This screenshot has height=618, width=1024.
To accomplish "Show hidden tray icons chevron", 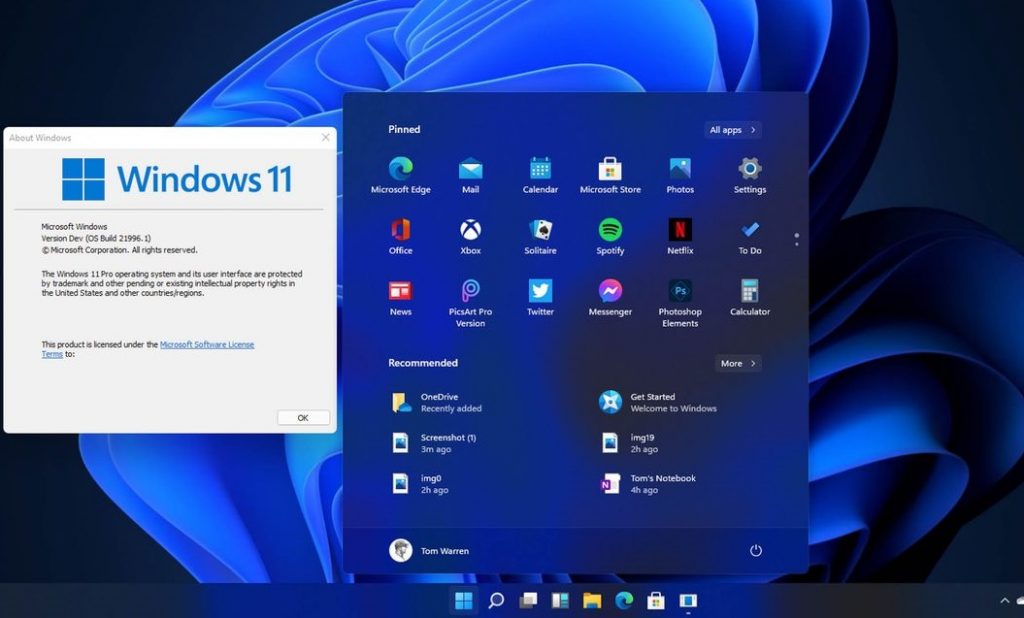I will click(x=1004, y=601).
